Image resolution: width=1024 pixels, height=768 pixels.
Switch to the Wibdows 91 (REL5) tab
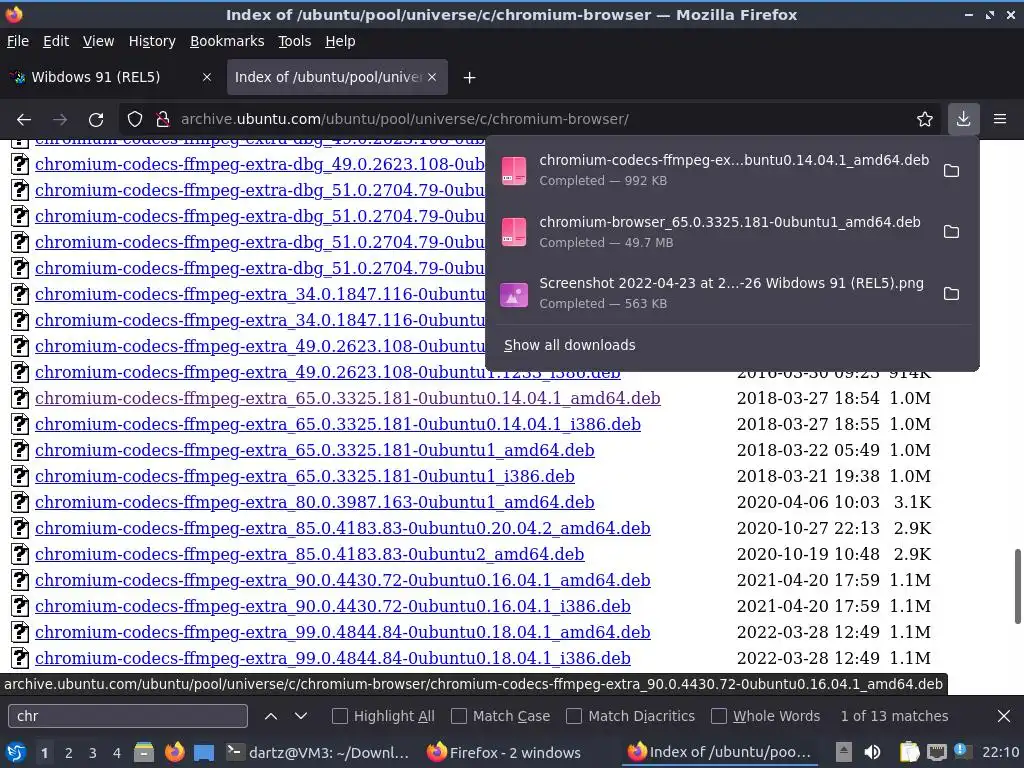[112, 77]
